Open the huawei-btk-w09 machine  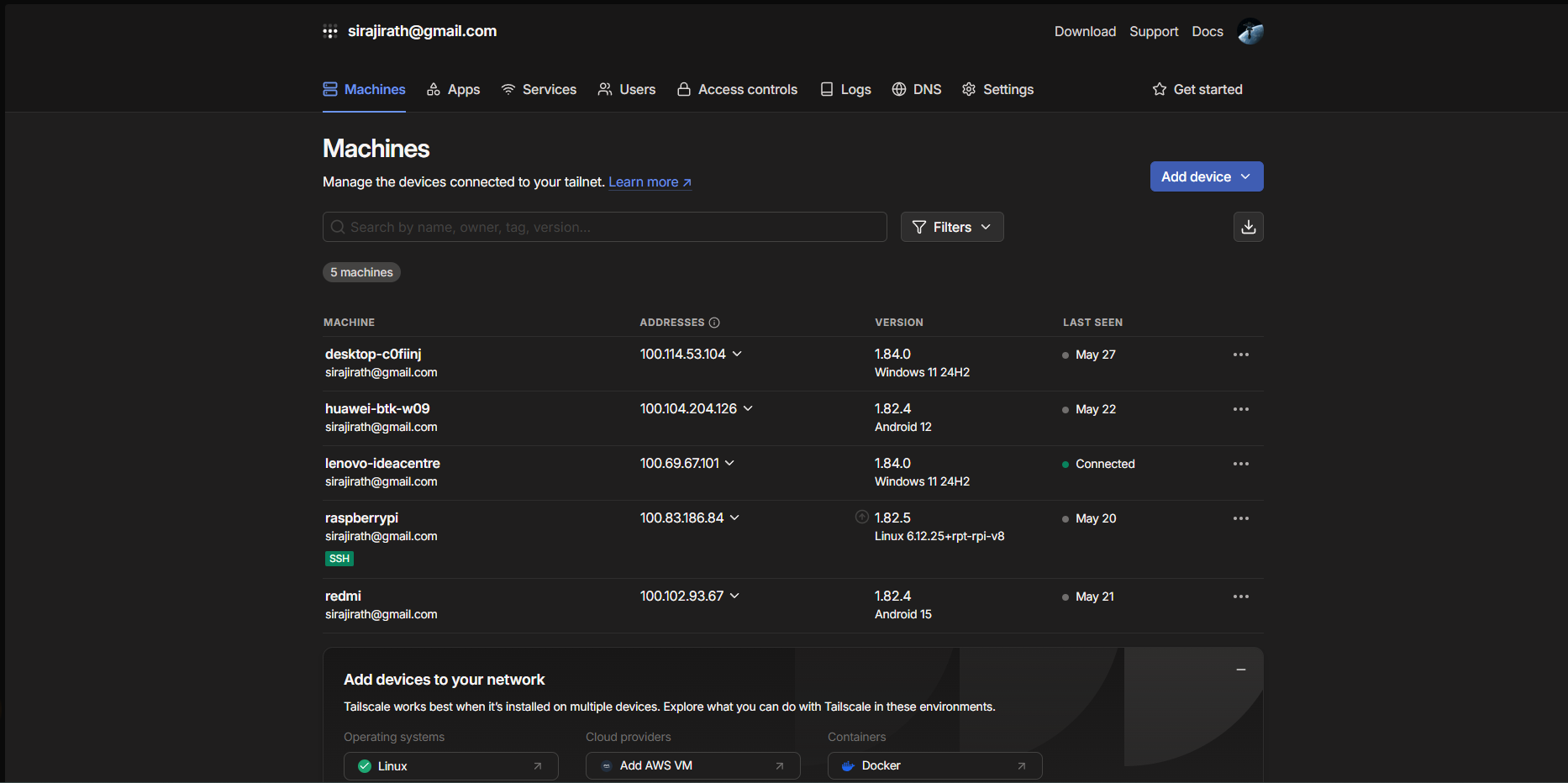(377, 409)
